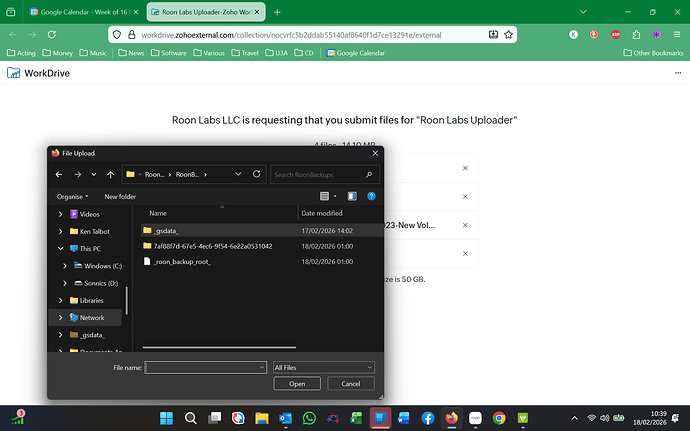Click New folder in dialog toolbar
This screenshot has height=431, width=690.
(x=120, y=196)
